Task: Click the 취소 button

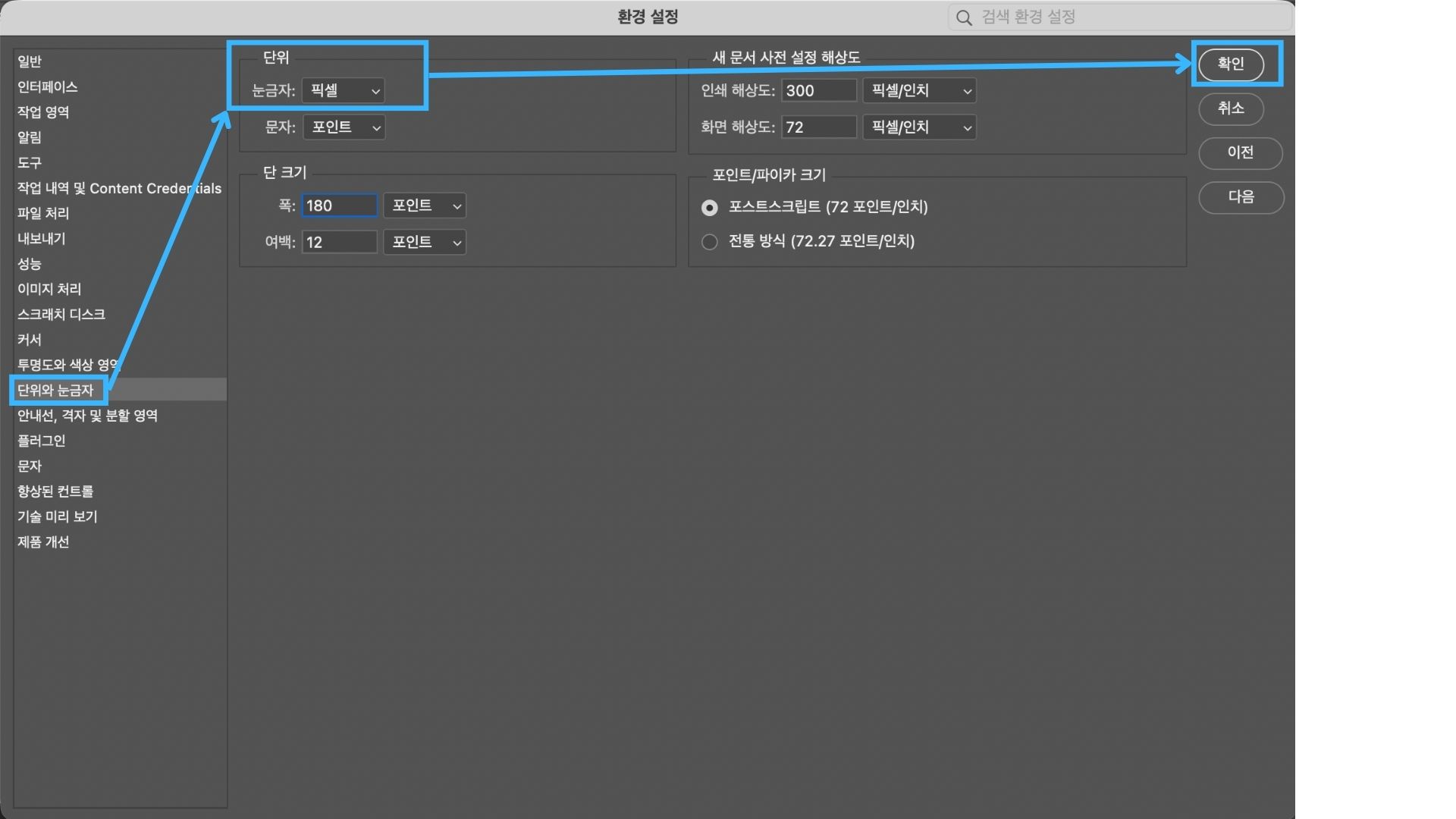Action: click(1231, 108)
